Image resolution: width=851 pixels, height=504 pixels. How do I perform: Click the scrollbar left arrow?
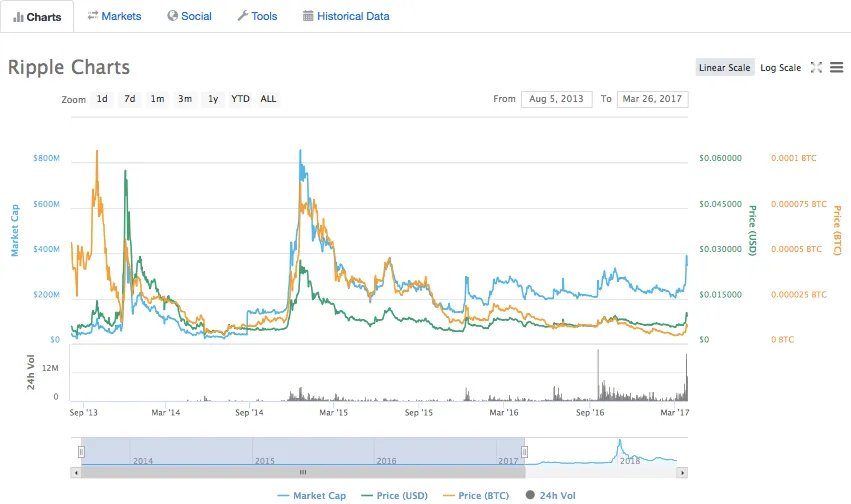[76, 473]
